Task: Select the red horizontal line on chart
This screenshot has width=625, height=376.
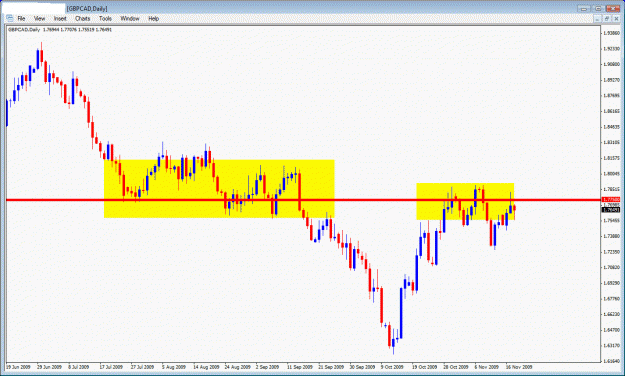Action: tap(303, 200)
